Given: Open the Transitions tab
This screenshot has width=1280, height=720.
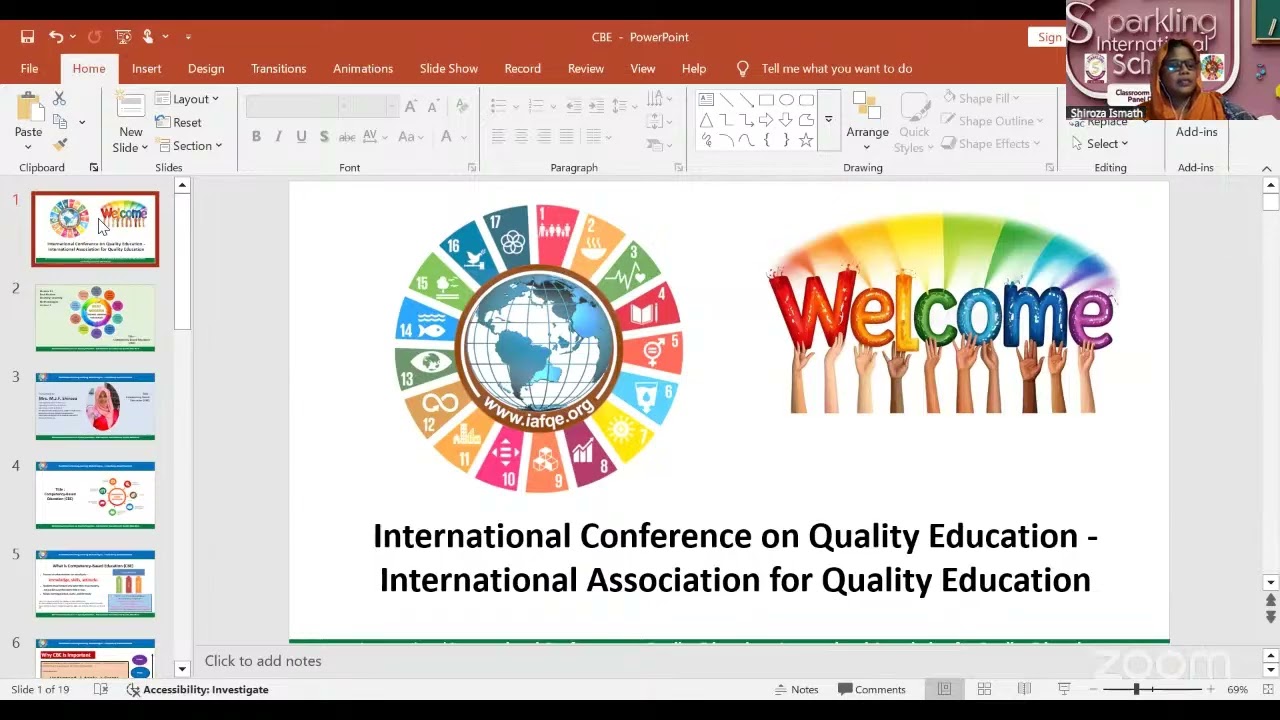Looking at the screenshot, I should pos(278,68).
